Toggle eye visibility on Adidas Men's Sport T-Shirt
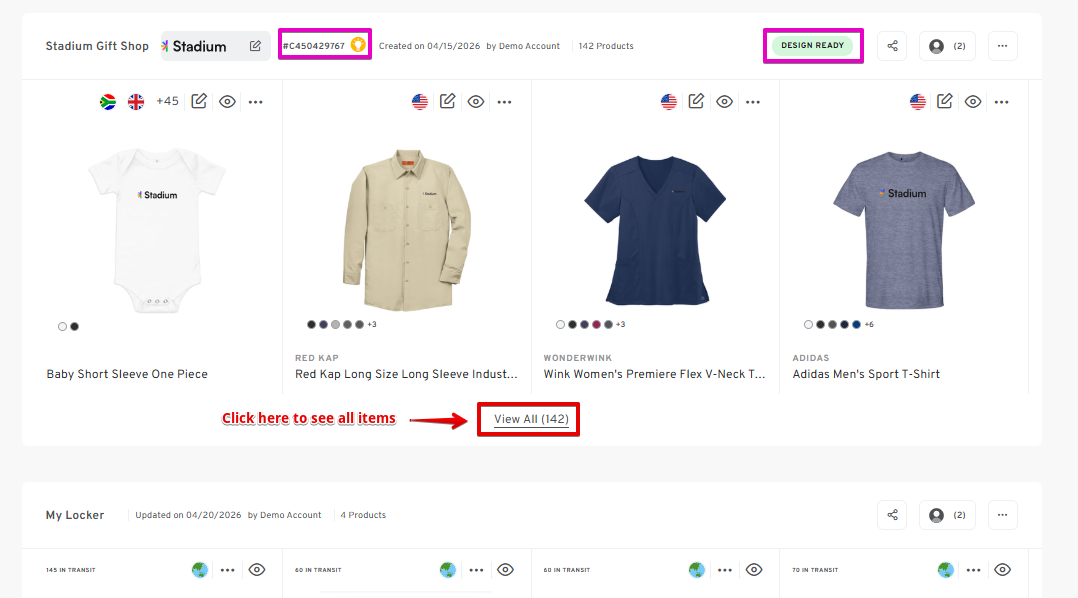Viewport: 1078px width, 598px height. (973, 101)
